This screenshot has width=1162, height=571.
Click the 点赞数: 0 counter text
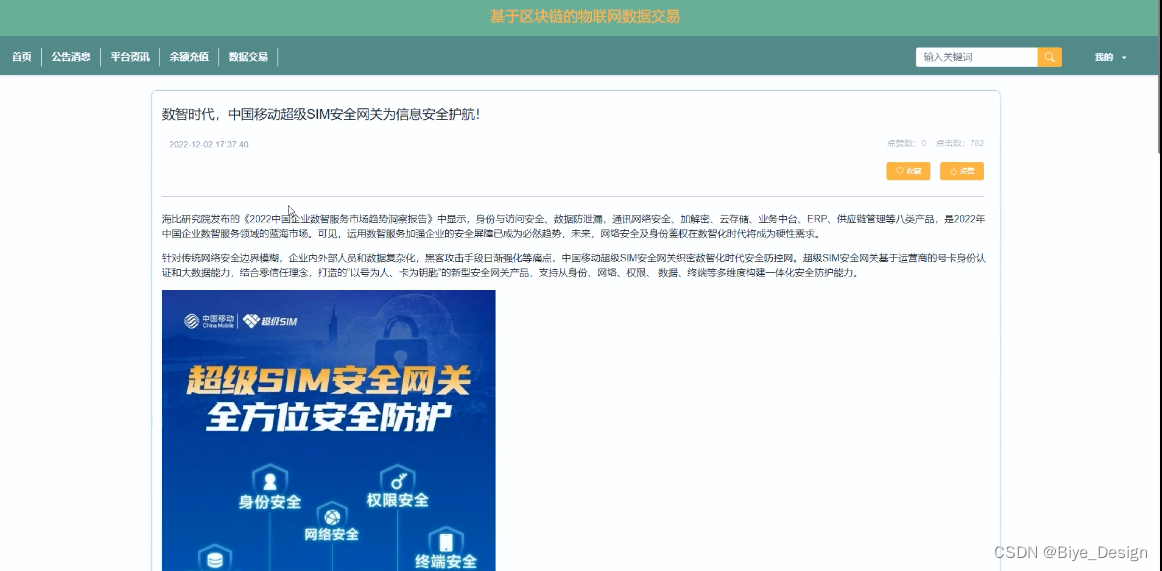point(906,144)
